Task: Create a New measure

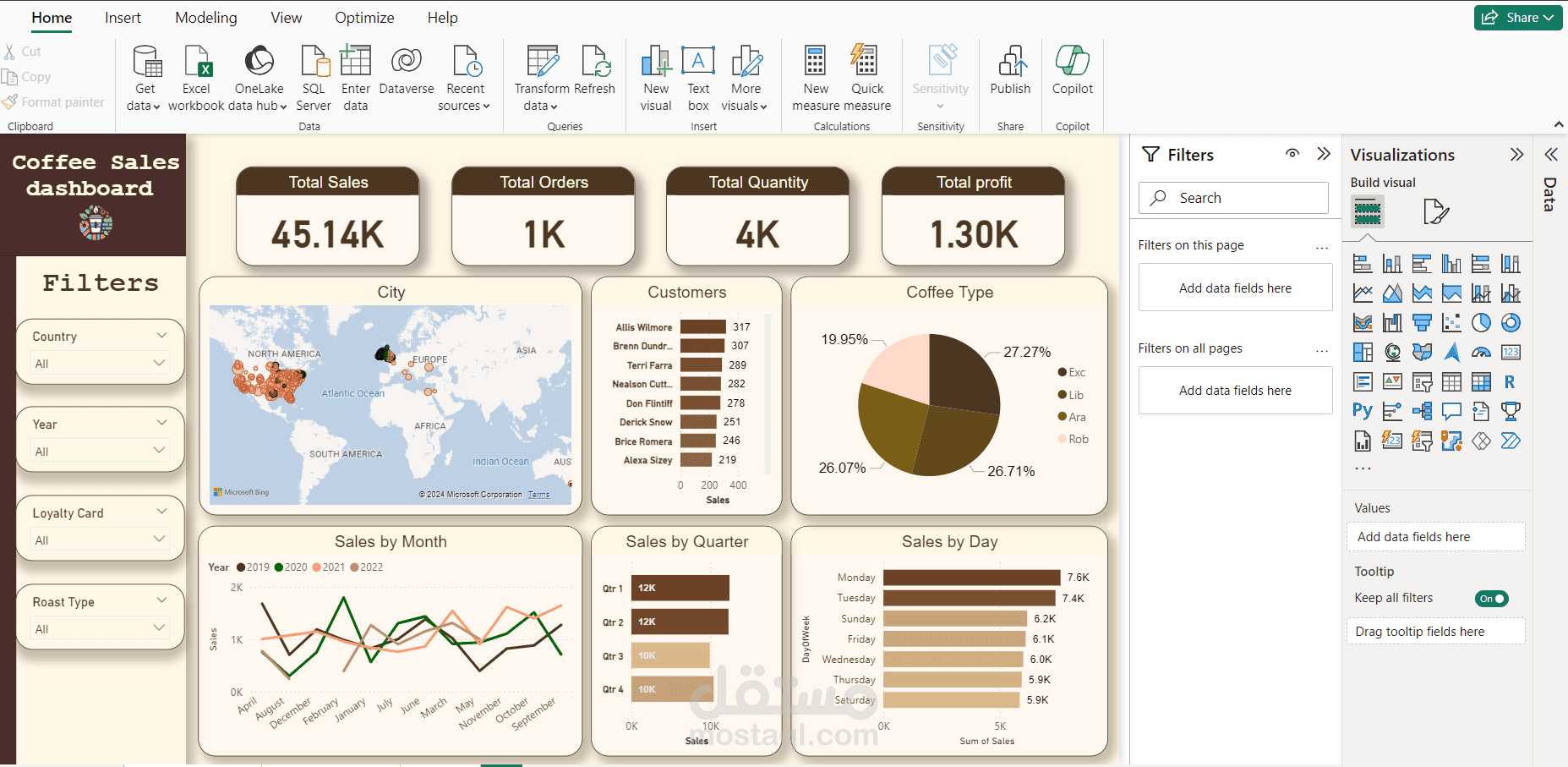Action: pyautogui.click(x=814, y=76)
